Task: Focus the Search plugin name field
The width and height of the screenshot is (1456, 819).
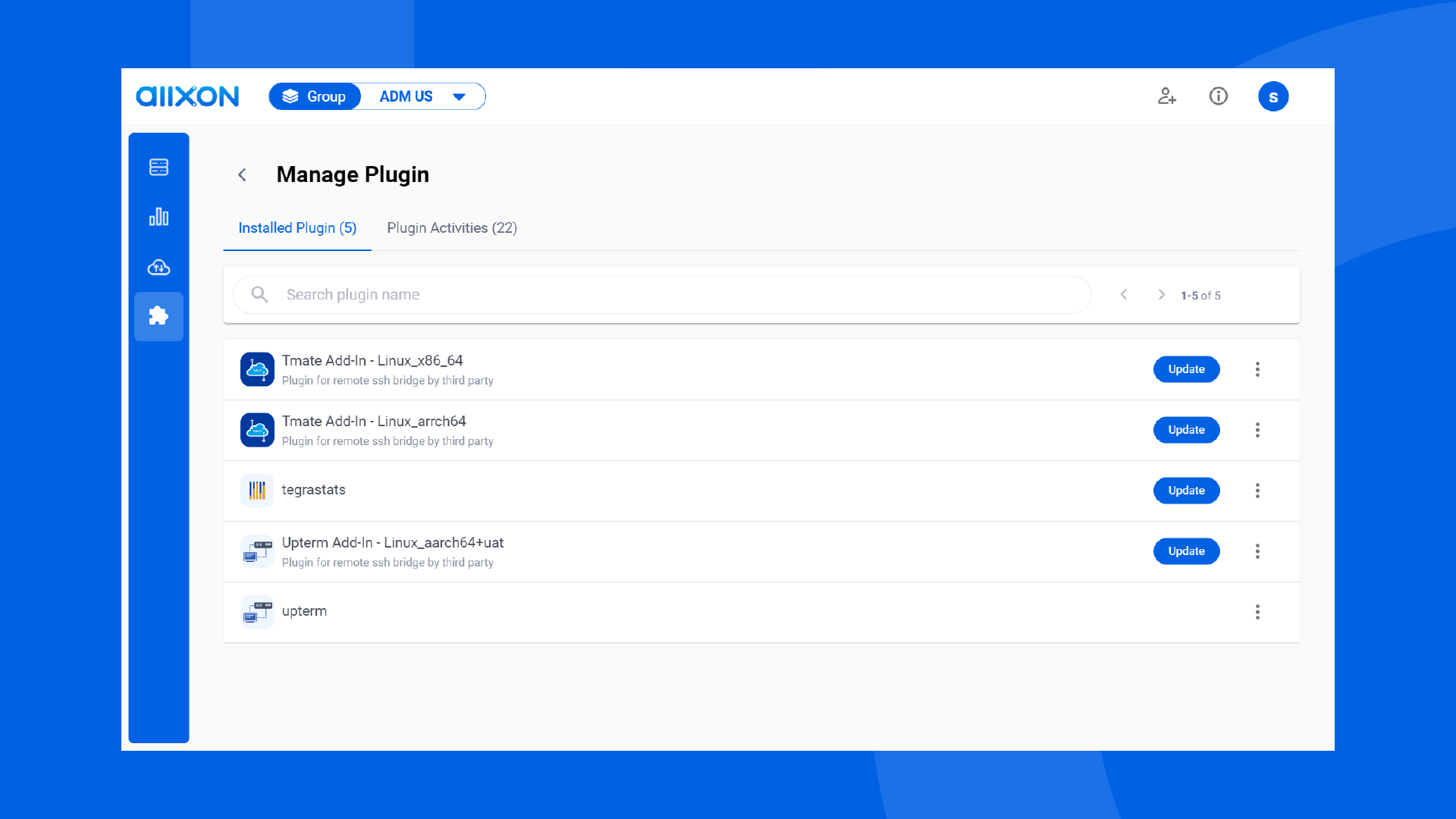Action: pos(660,295)
